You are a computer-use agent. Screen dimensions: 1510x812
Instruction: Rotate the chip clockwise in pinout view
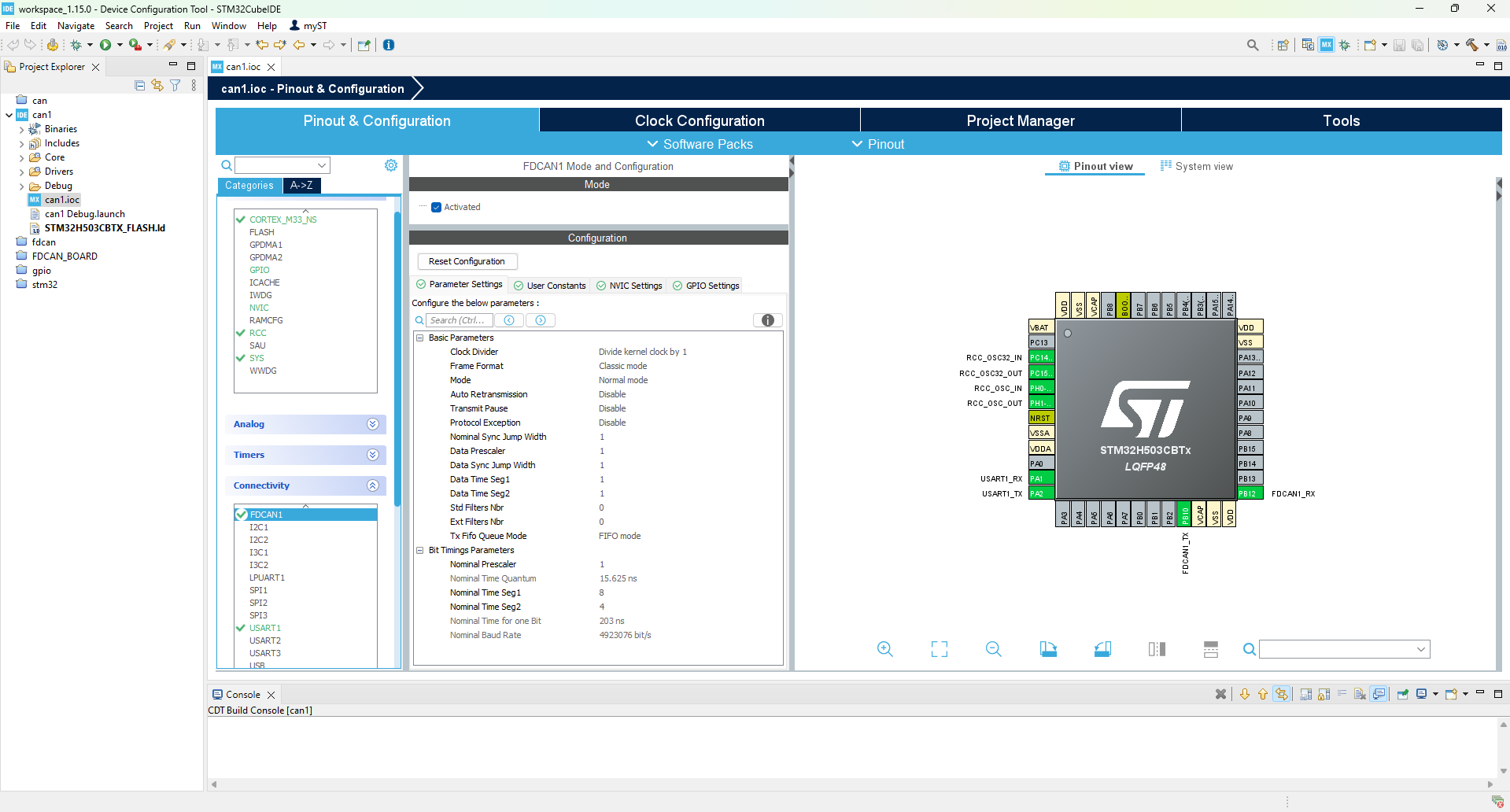(1049, 649)
